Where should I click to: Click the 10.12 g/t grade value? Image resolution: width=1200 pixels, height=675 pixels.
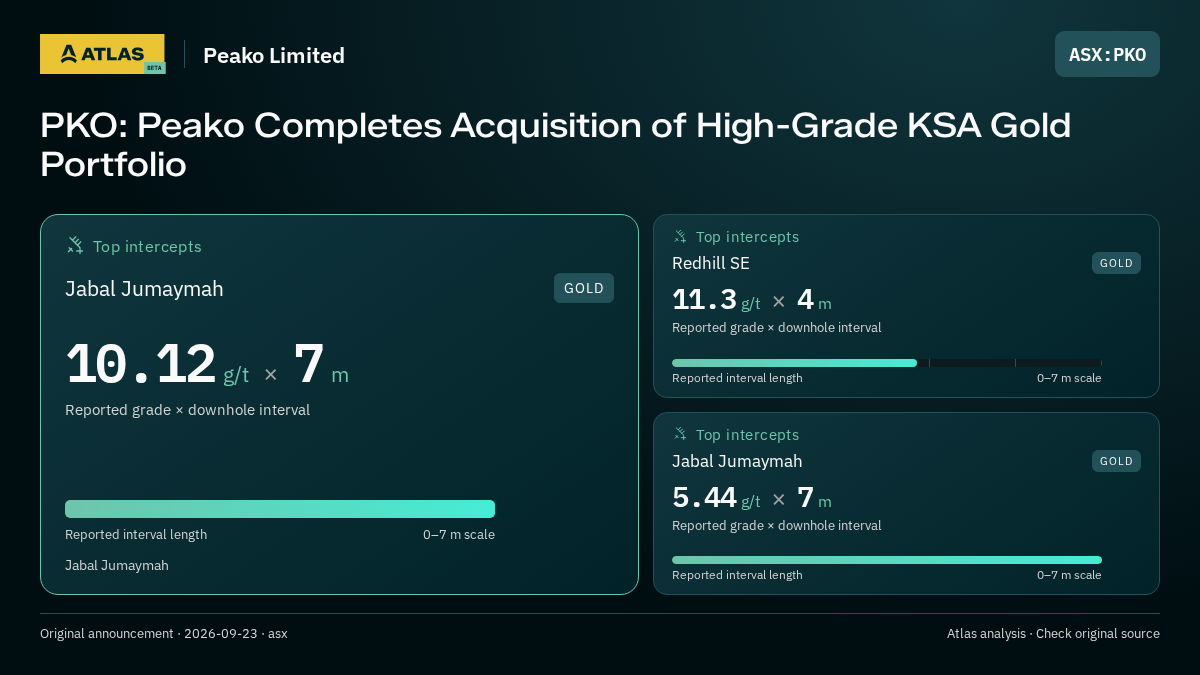157,365
